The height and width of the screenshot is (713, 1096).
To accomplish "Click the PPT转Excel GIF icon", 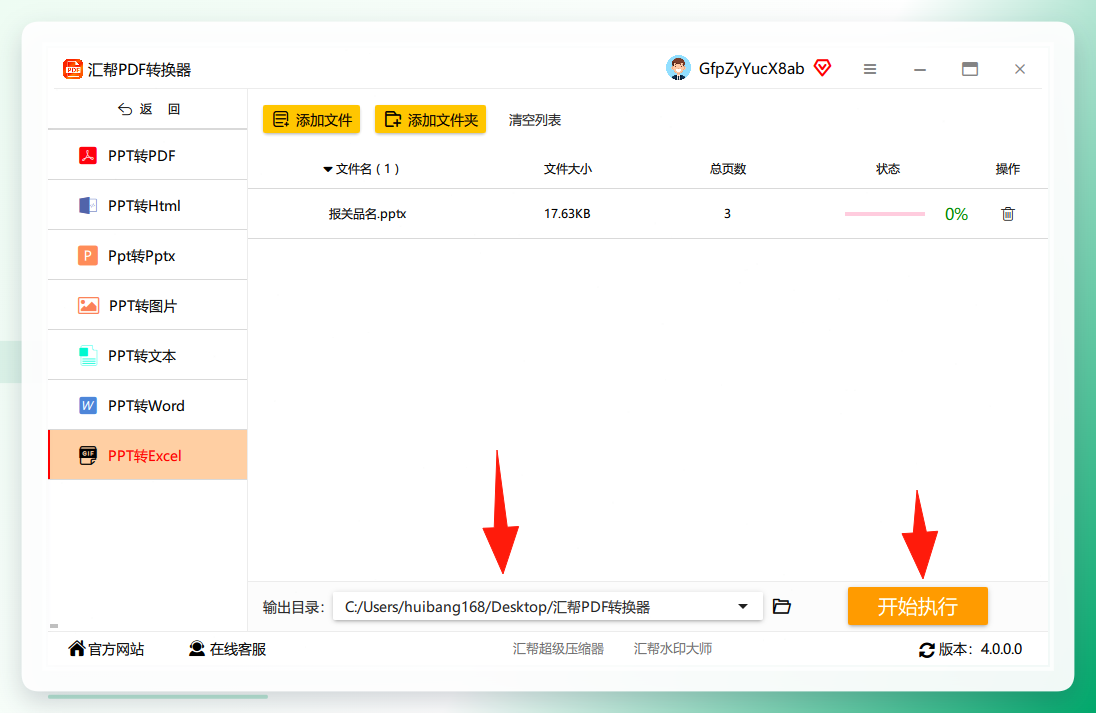I will [x=87, y=456].
